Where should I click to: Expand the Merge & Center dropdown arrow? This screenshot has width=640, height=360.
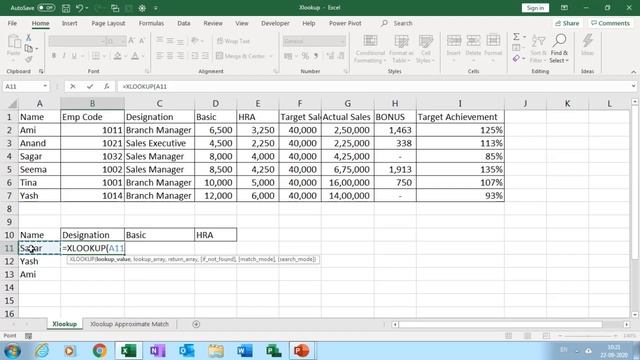tap(271, 56)
